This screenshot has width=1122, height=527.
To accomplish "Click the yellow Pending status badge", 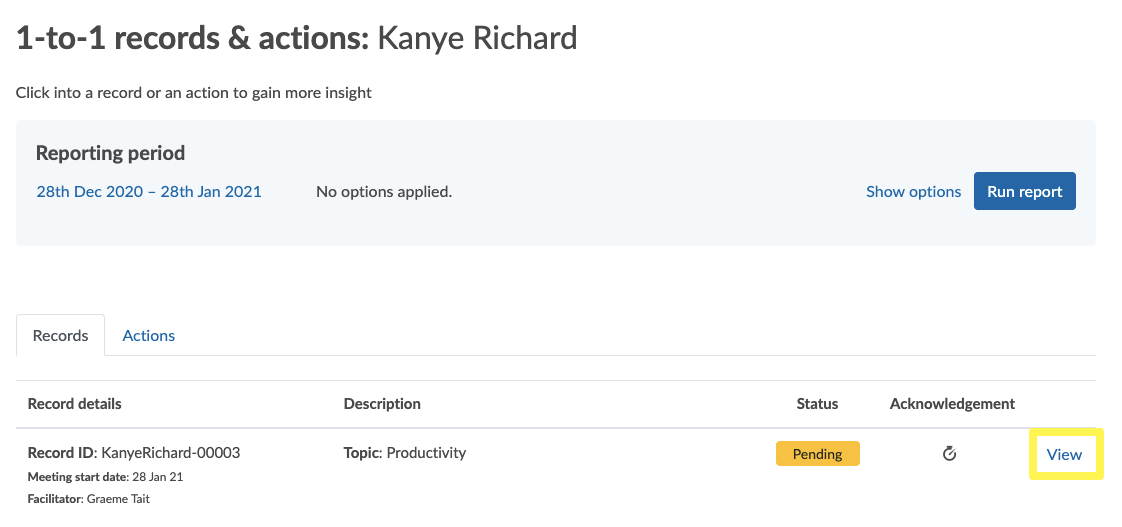I will [x=817, y=454].
